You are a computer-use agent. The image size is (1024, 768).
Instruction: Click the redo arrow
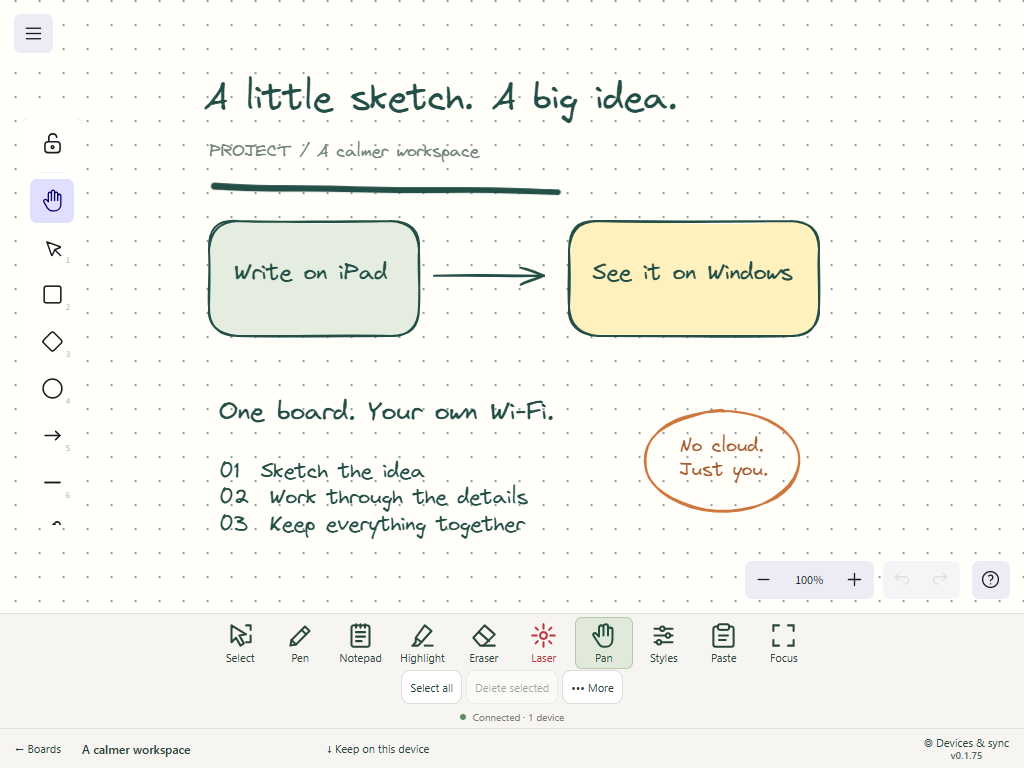pyautogui.click(x=940, y=580)
